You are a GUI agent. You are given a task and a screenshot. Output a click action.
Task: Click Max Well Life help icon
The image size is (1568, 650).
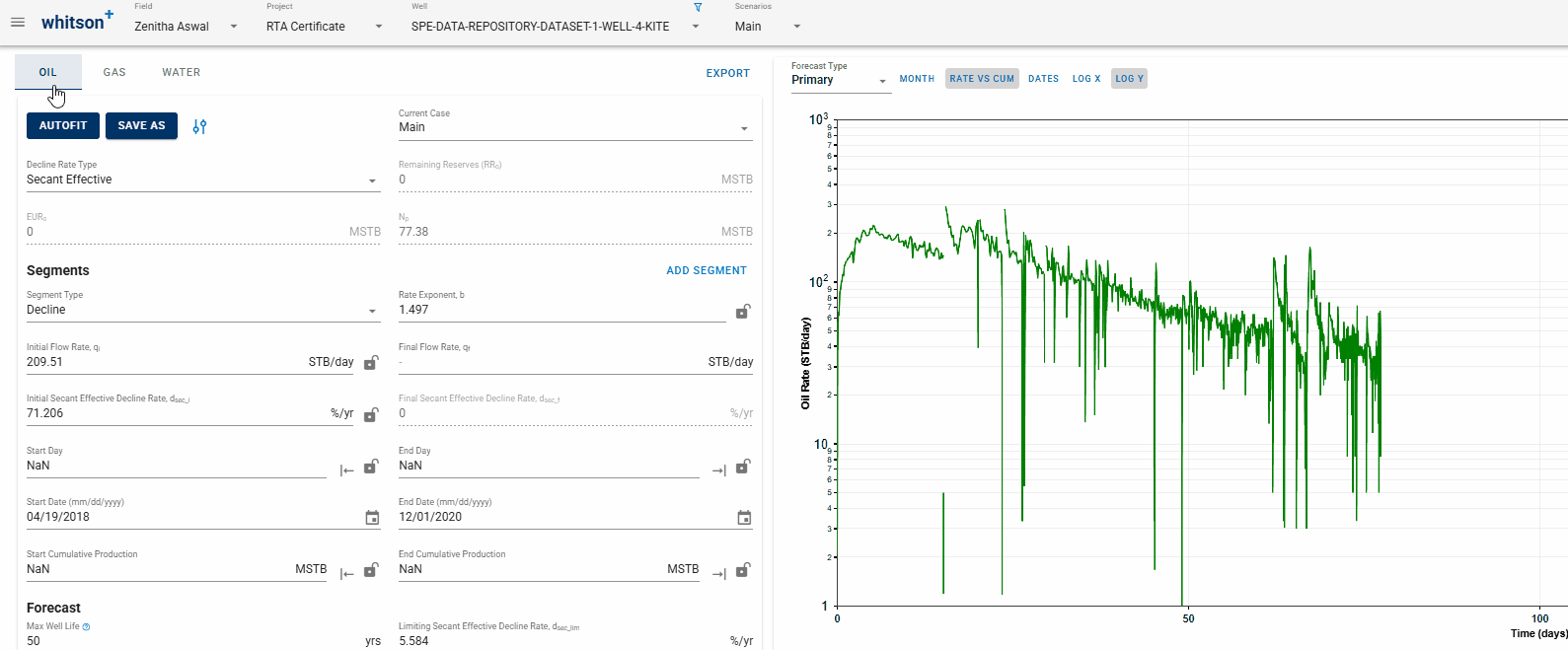pyautogui.click(x=87, y=627)
